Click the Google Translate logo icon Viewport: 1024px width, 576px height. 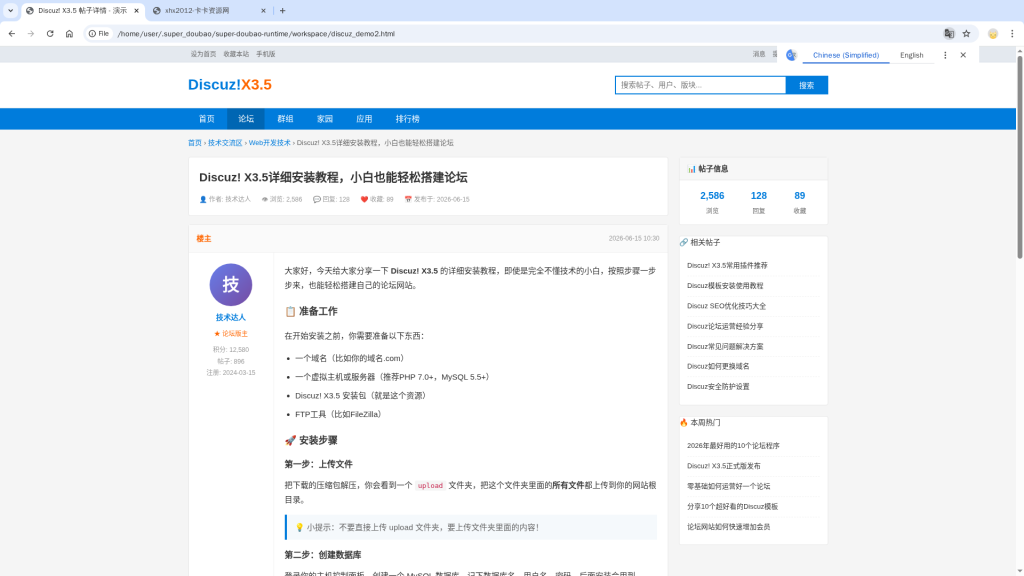click(x=792, y=56)
